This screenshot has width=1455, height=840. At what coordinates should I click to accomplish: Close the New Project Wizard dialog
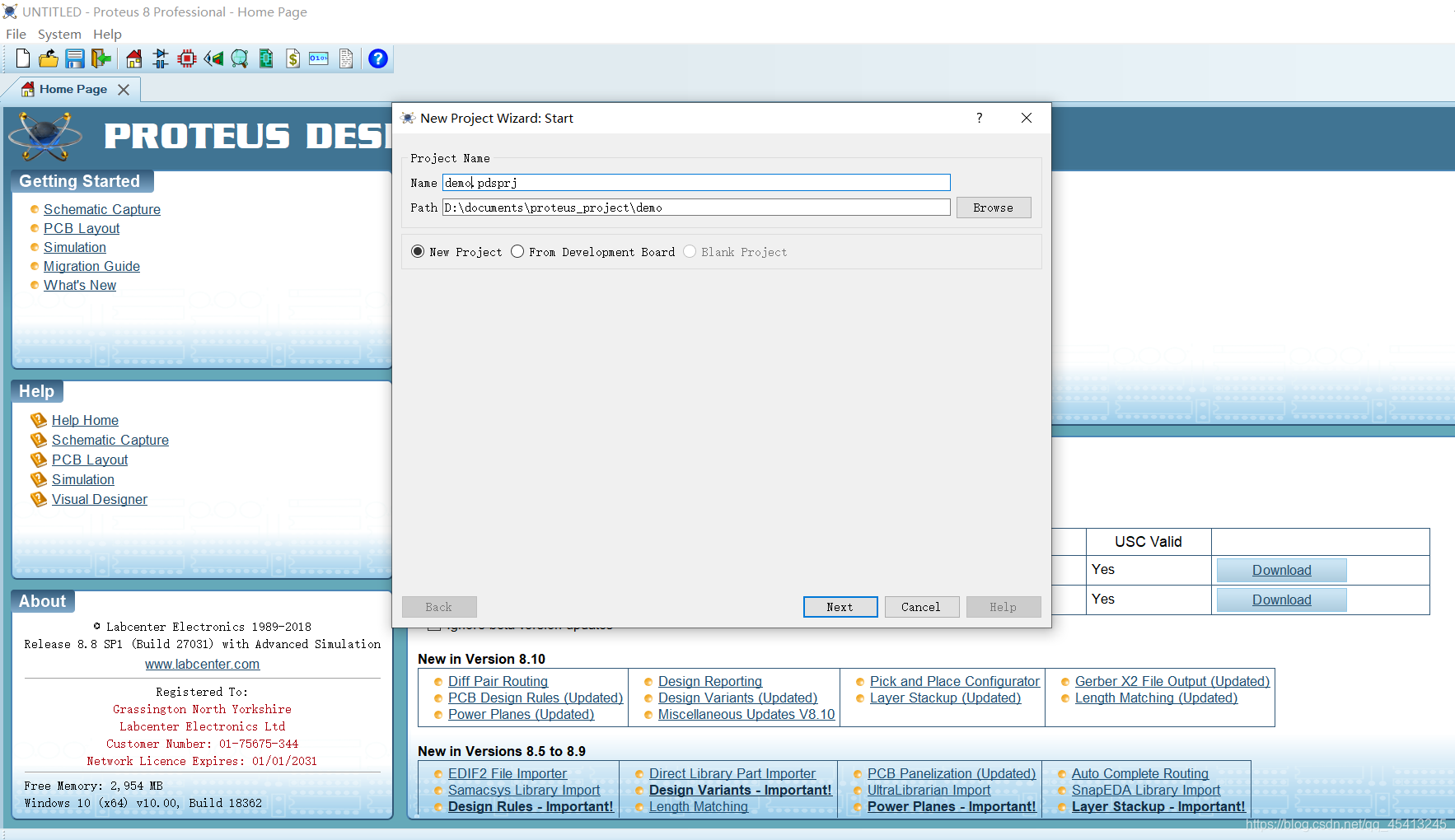pyautogui.click(x=1027, y=118)
